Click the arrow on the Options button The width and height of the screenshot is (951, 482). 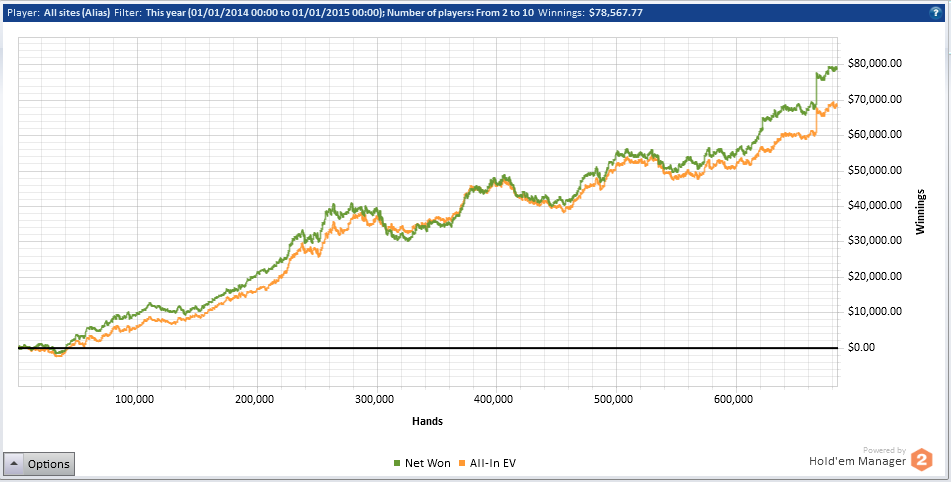click(x=14, y=464)
